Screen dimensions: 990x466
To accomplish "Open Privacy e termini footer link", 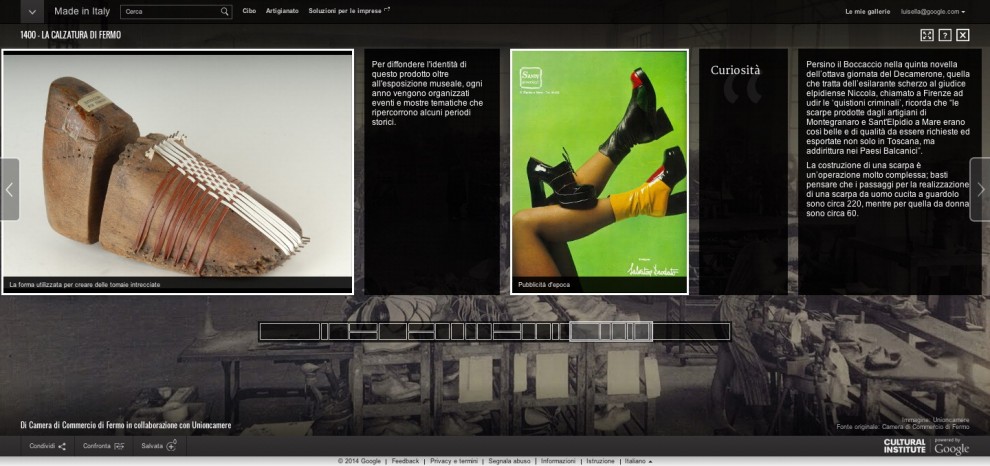I will point(454,462).
